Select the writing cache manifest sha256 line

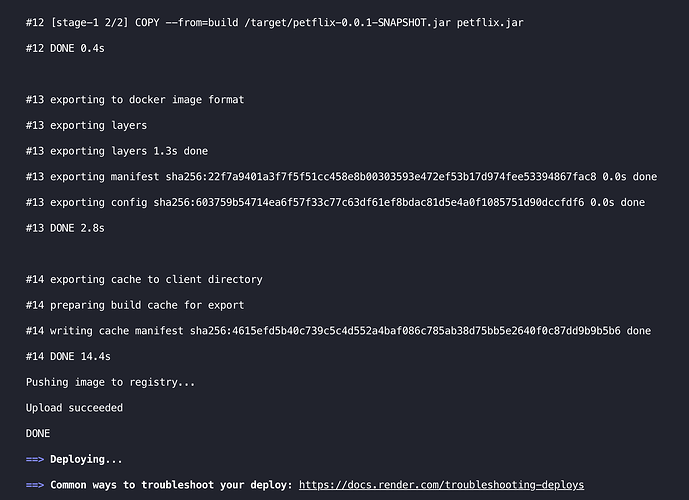[338, 331]
